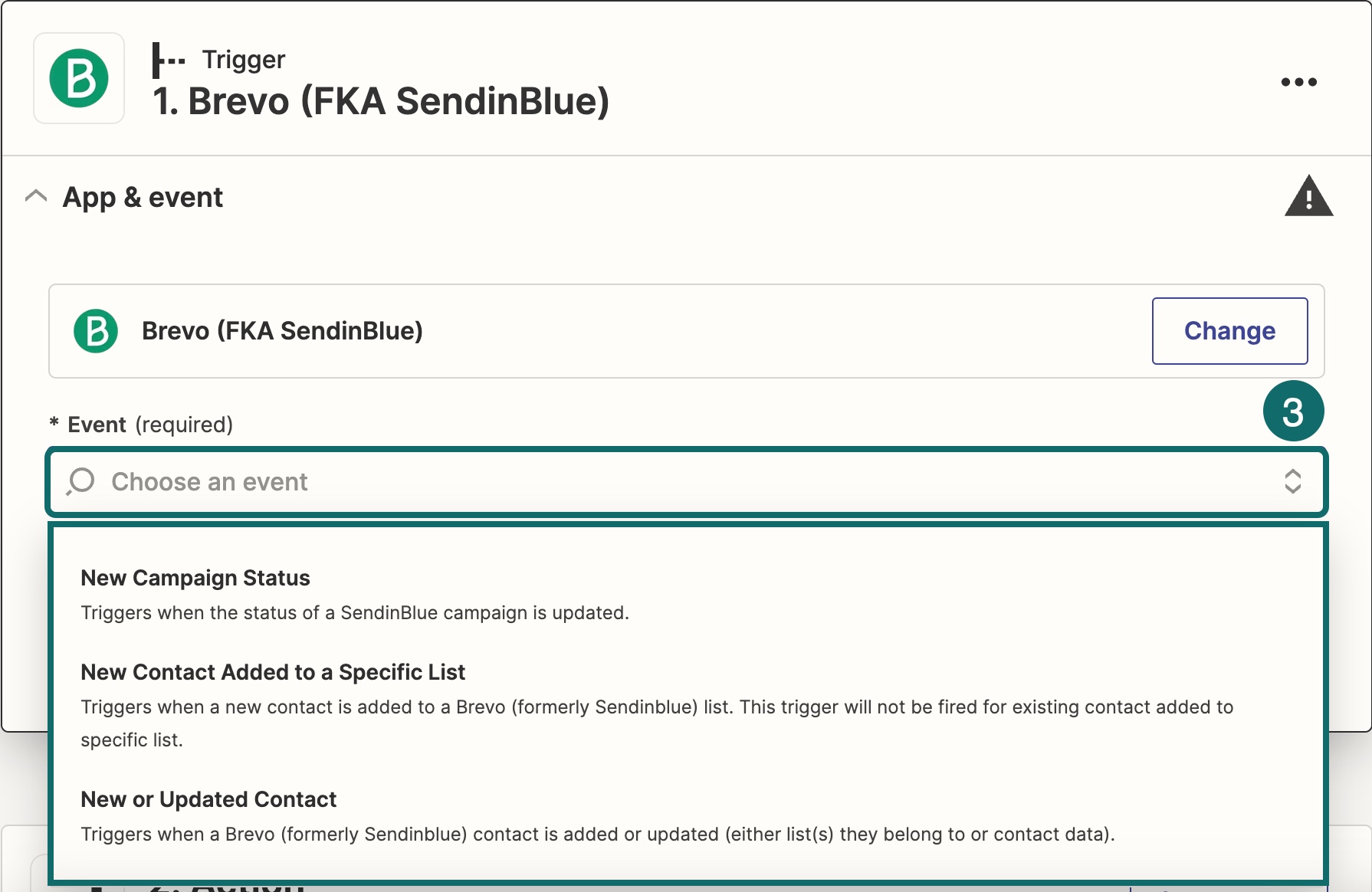Click the trigger step icon beside "Trigger"
The image size is (1372, 892).
(168, 60)
